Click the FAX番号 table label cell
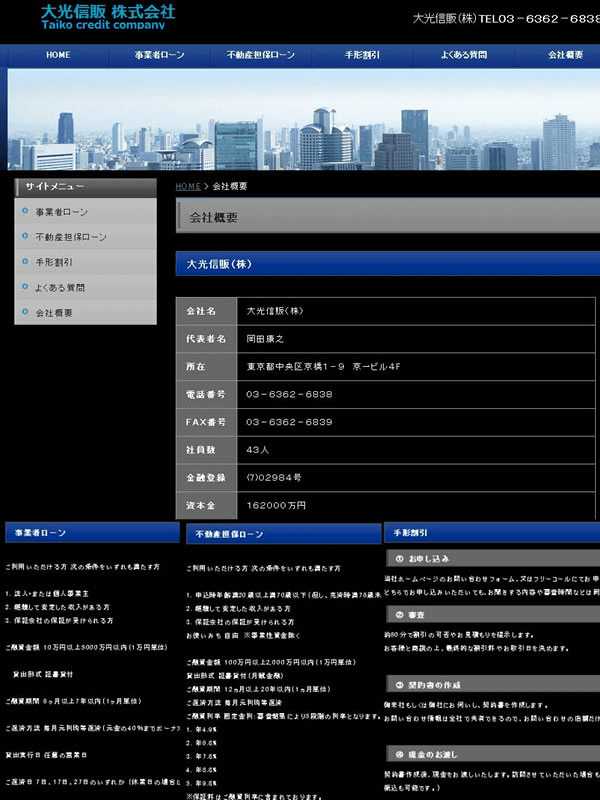This screenshot has width=600, height=800. click(207, 422)
